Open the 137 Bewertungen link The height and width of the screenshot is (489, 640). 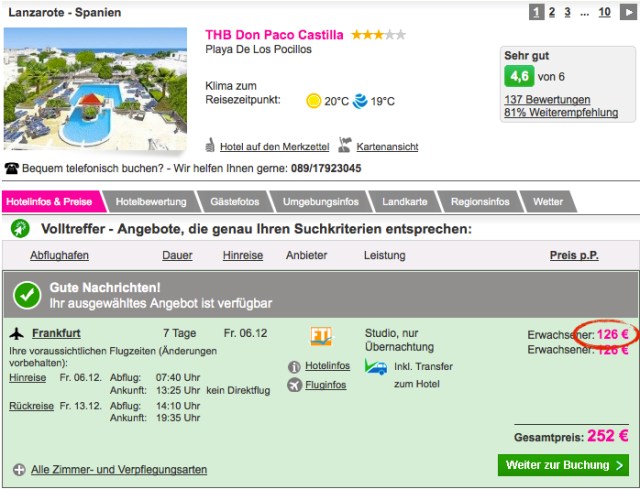547,100
